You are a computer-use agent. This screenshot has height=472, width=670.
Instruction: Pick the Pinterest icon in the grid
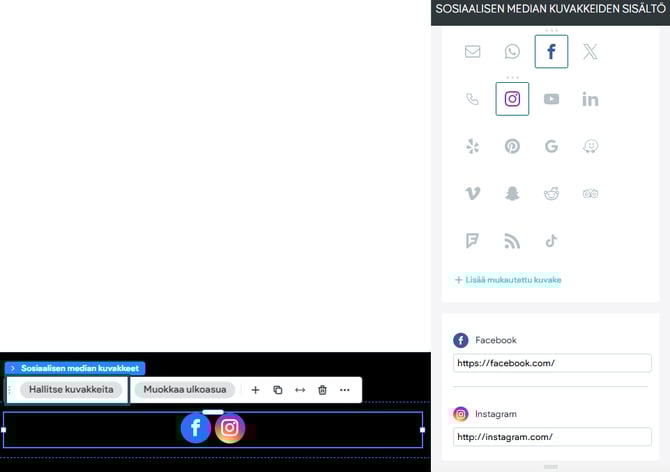[x=512, y=146]
